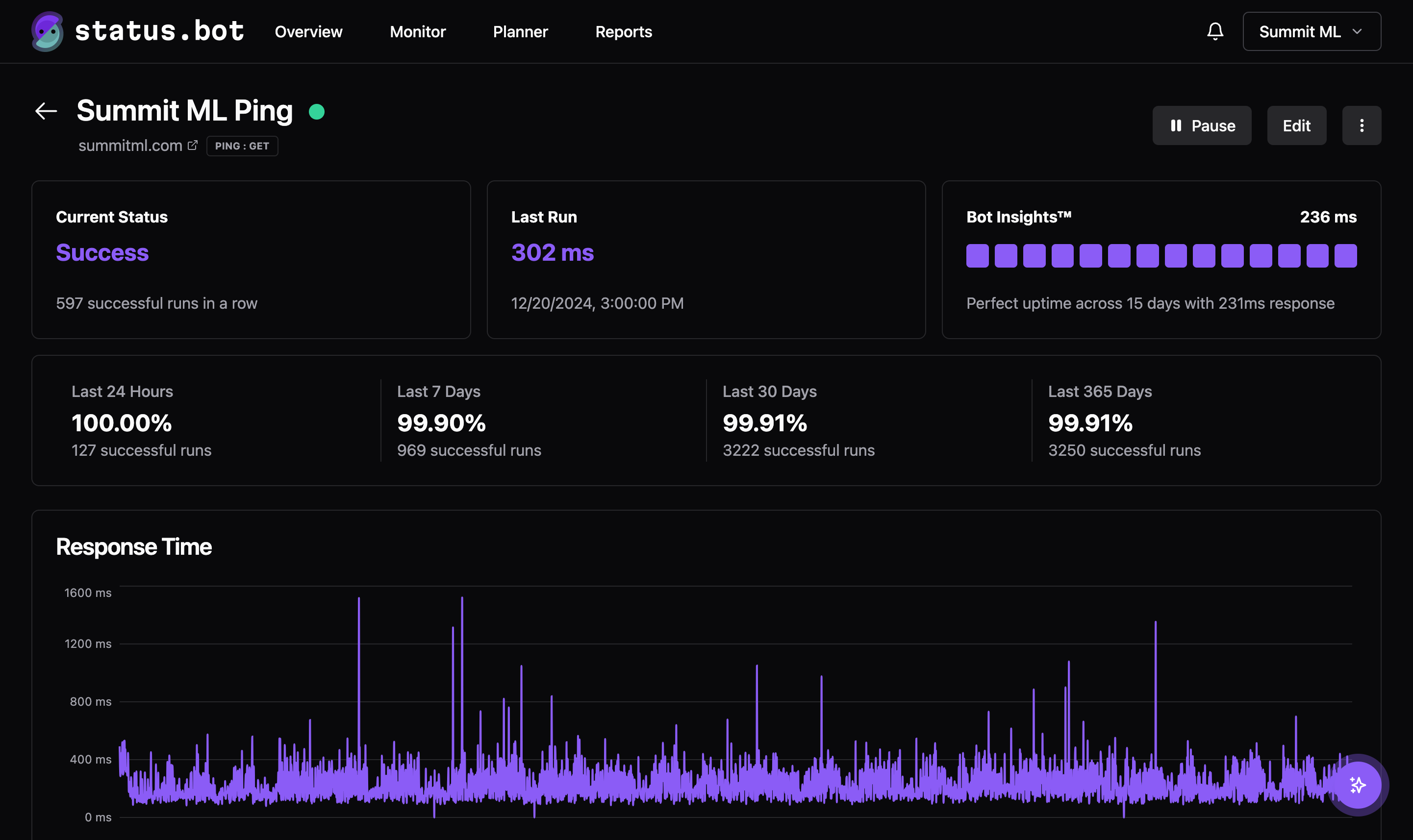The image size is (1413, 840).
Task: Switch to the Monitor nav item
Action: click(418, 32)
